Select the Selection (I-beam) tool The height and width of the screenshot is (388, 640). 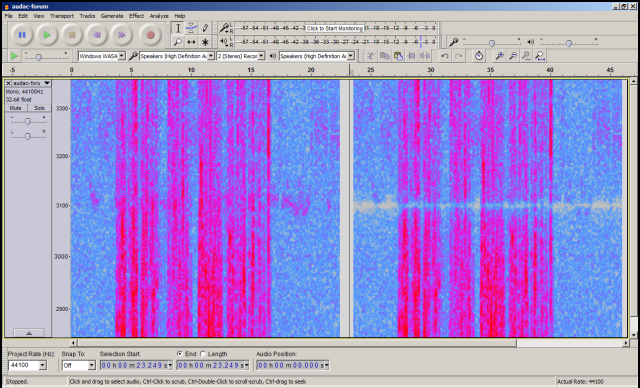[x=178, y=28]
